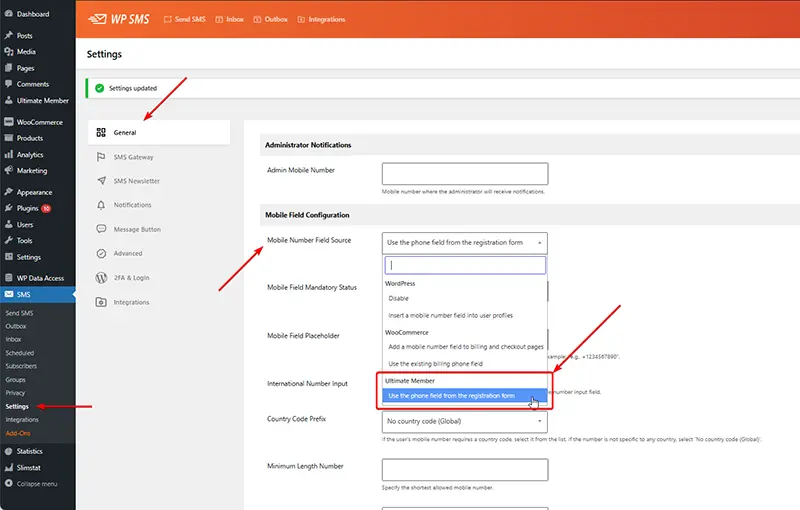Open Add-Ons link in SMS submenu
The width and height of the screenshot is (800, 510).
(18, 433)
